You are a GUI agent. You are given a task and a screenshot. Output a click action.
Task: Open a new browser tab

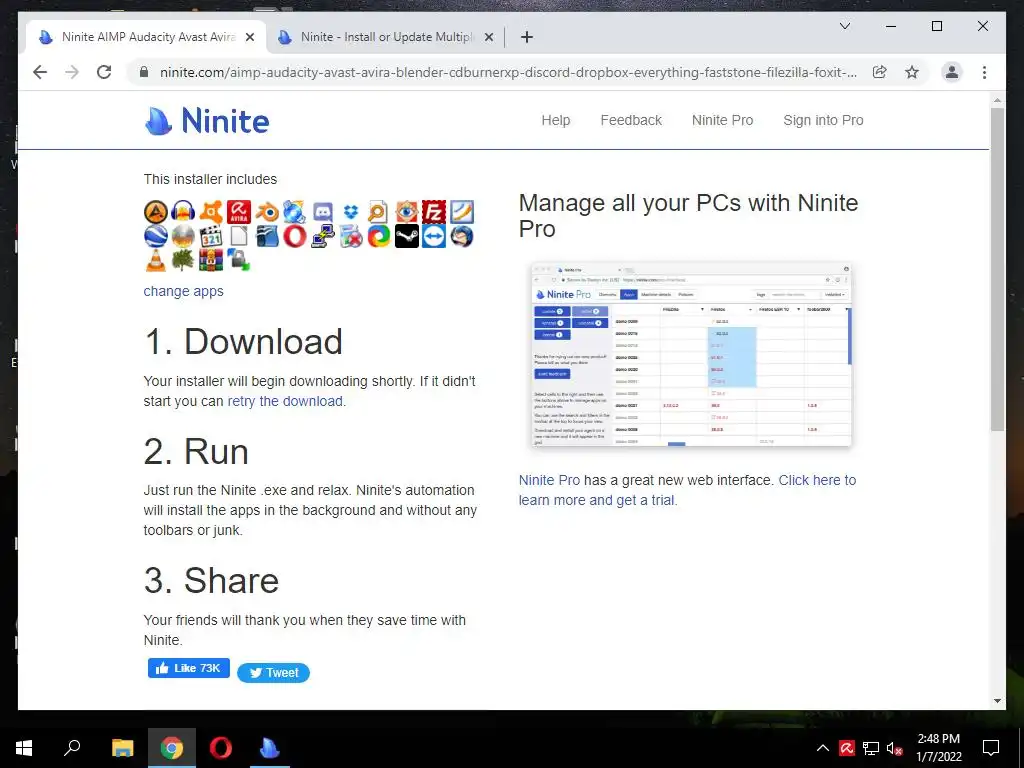[527, 37]
